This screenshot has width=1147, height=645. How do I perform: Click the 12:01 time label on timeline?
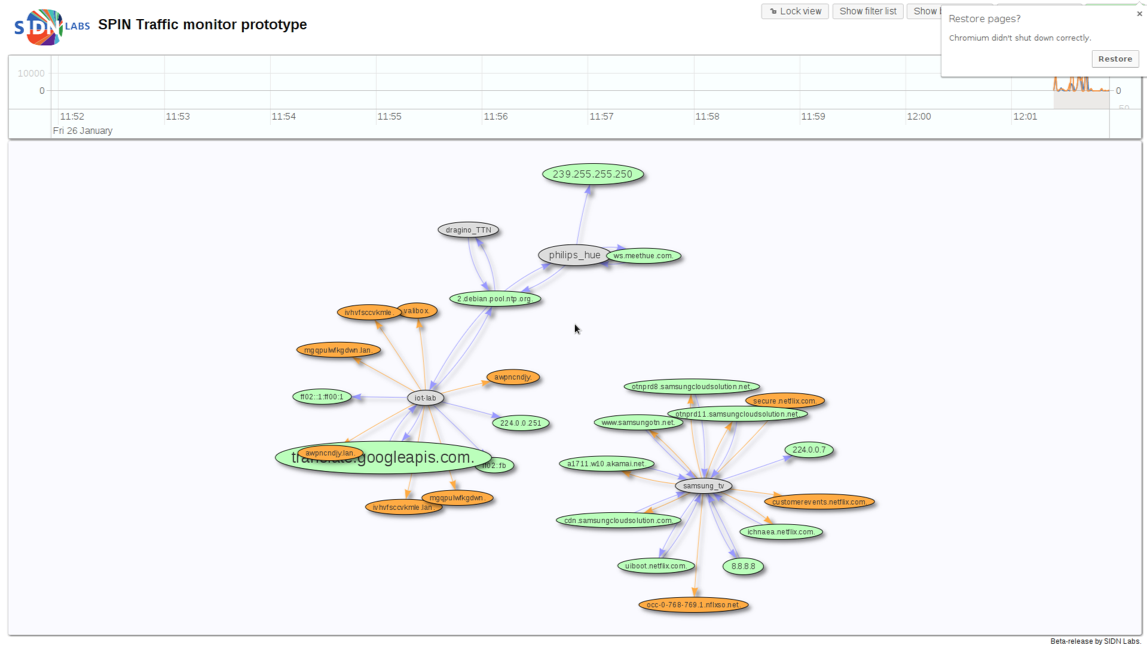coord(1025,116)
